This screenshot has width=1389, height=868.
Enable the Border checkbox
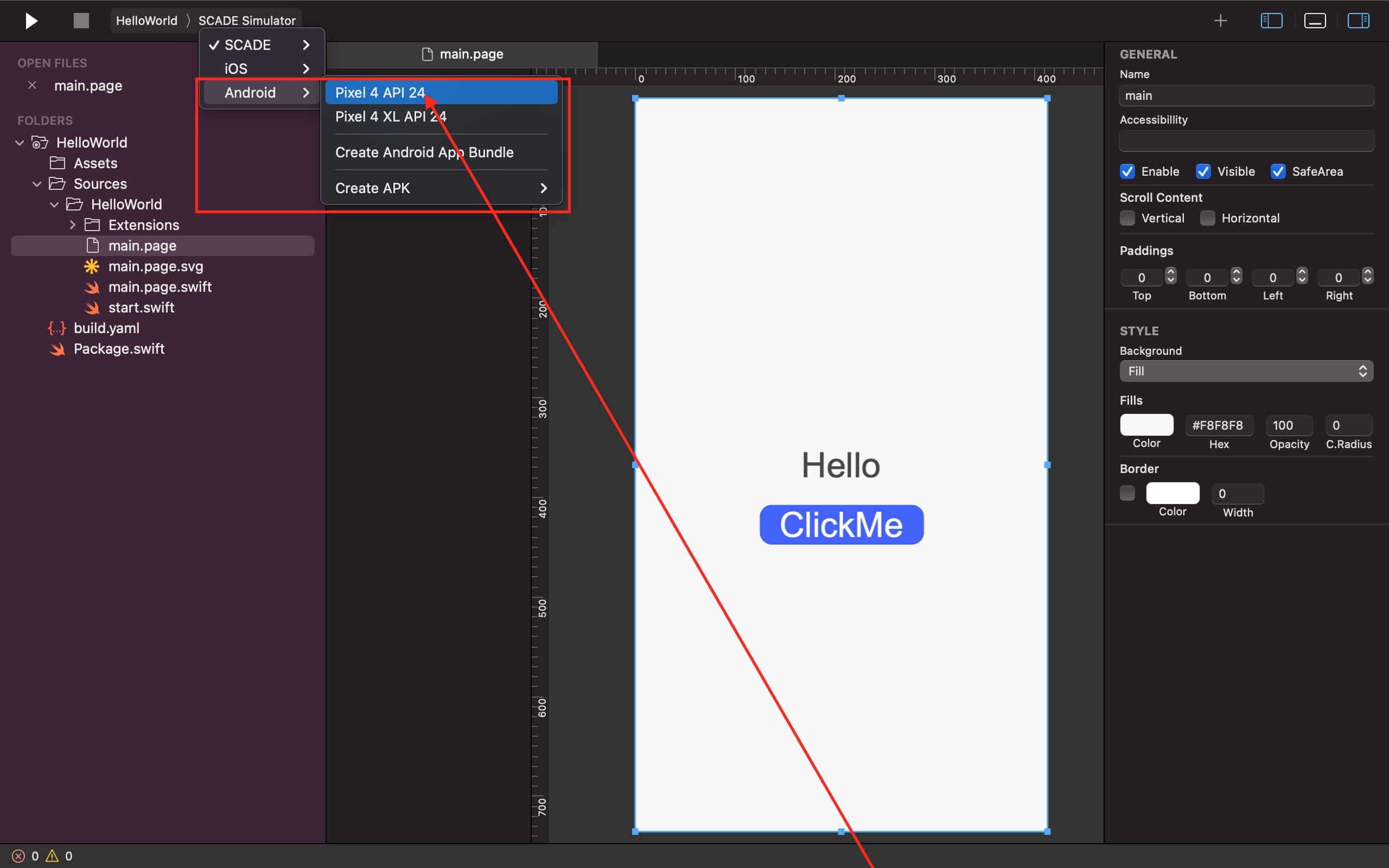(x=1127, y=493)
